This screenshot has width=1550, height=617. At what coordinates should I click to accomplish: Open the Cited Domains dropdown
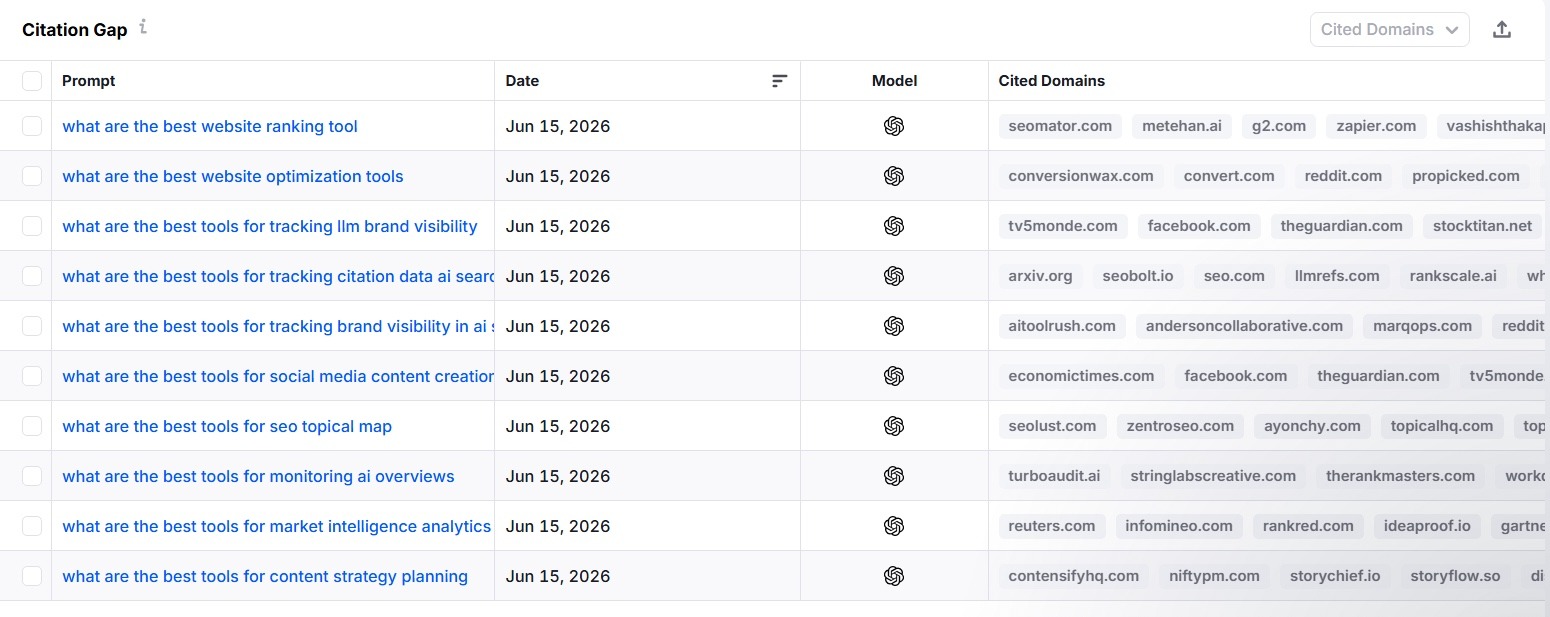(1389, 30)
